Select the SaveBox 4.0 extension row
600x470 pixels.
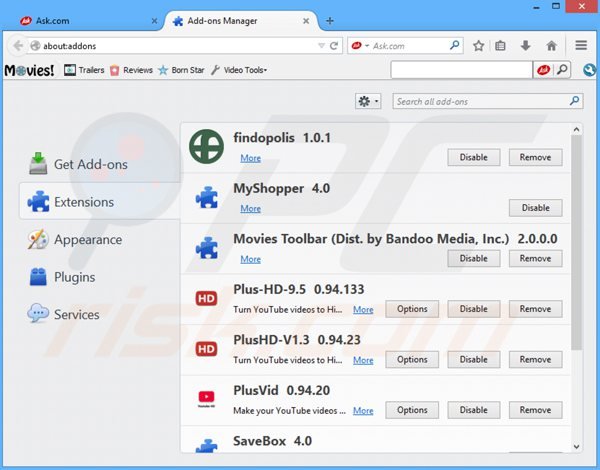[375, 440]
